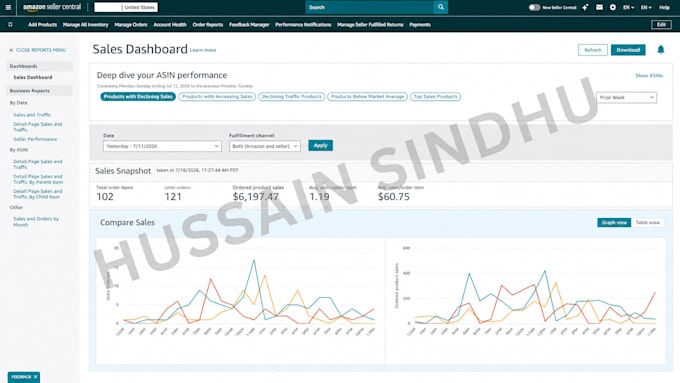This screenshot has width=680, height=383.
Task: Open Payments in the nav bar
Action: click(420, 25)
